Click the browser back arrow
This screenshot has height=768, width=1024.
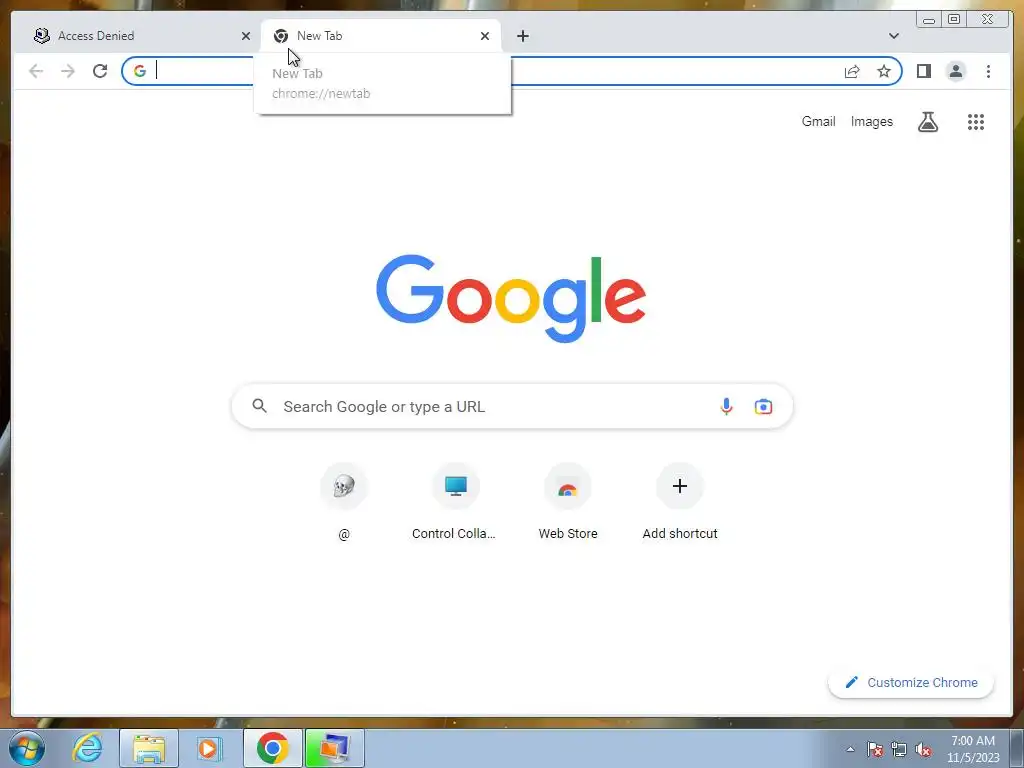36,71
